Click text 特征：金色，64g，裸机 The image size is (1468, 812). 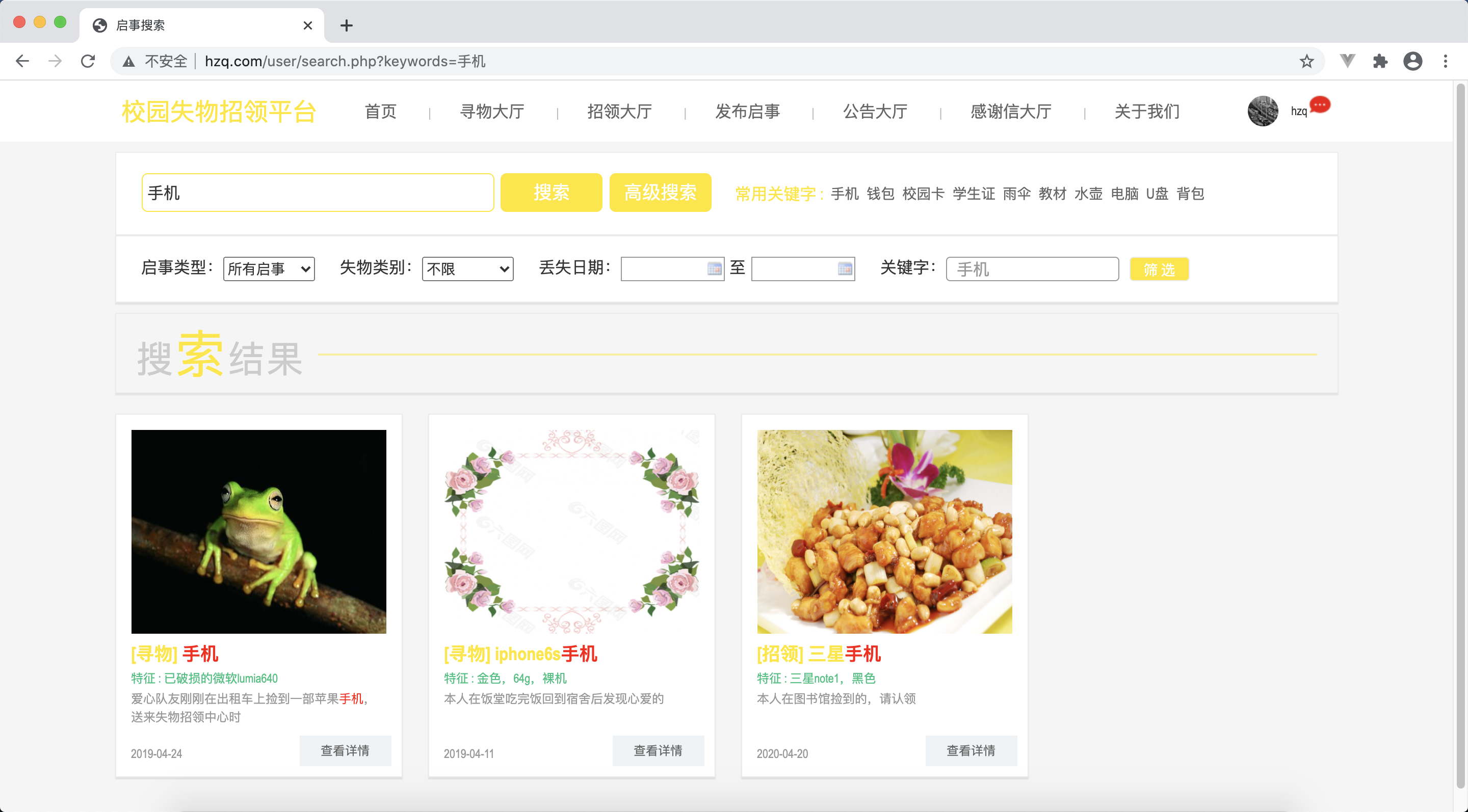coord(506,678)
